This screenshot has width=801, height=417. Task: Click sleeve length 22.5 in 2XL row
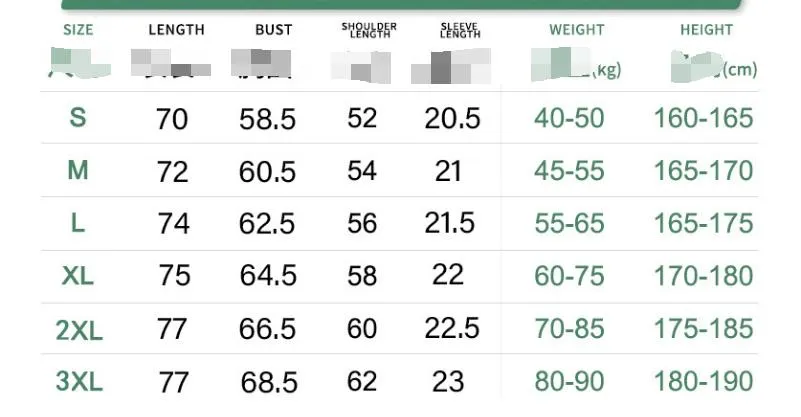[452, 328]
